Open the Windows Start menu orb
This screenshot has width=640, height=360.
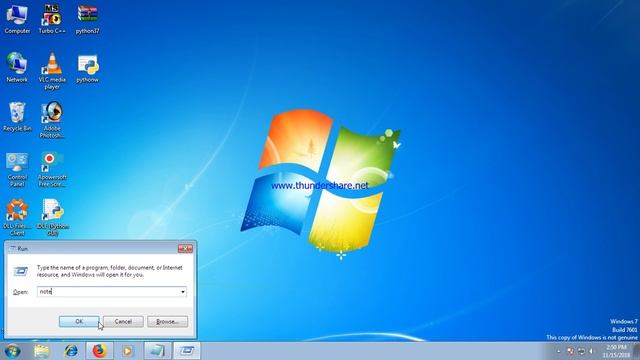click(12, 351)
